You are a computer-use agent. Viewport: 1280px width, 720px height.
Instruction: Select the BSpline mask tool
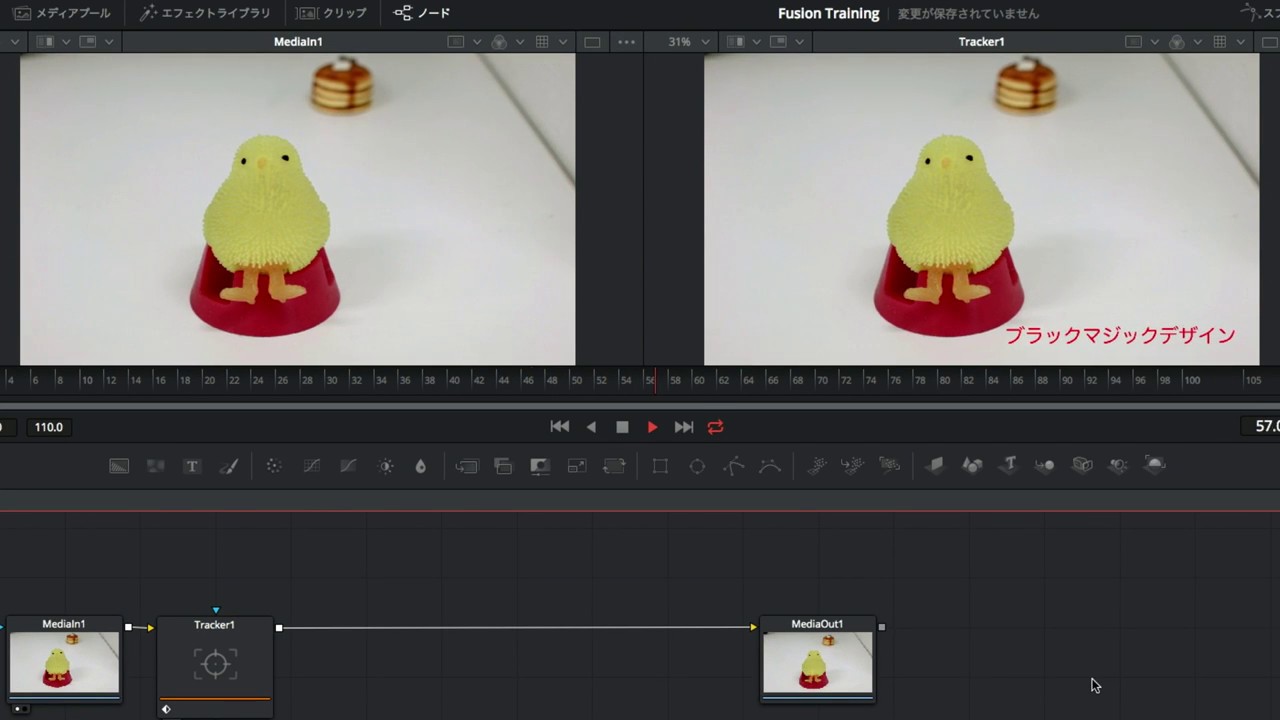pyautogui.click(x=770, y=466)
